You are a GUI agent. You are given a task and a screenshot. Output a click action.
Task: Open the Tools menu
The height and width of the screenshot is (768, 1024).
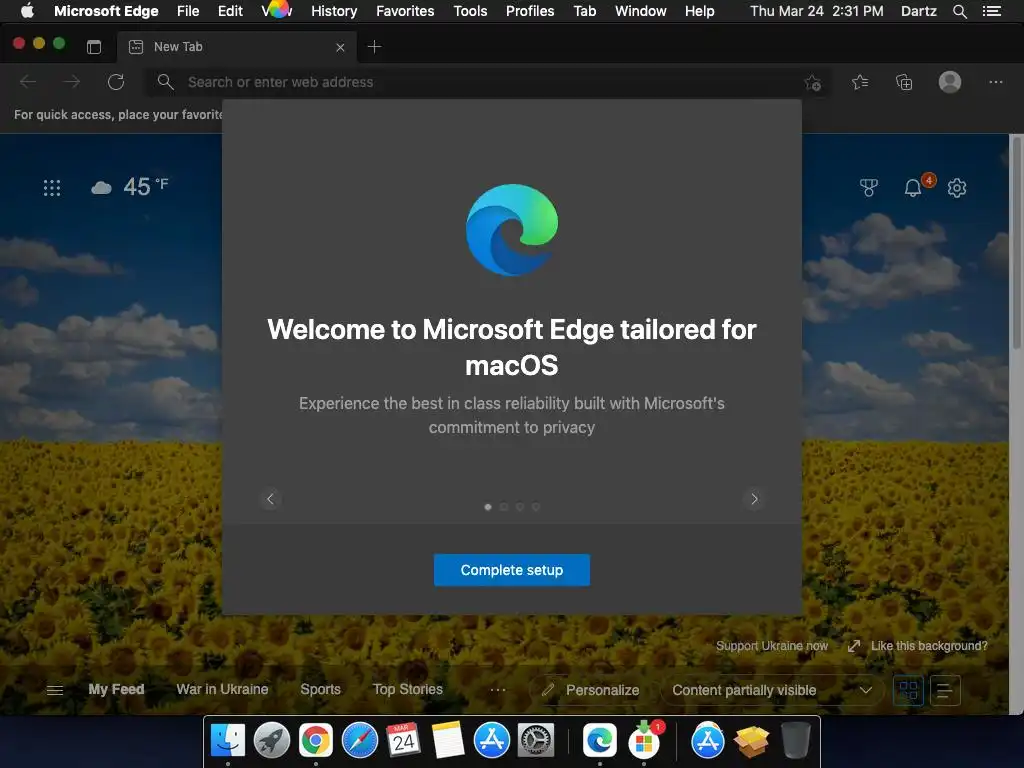(470, 11)
